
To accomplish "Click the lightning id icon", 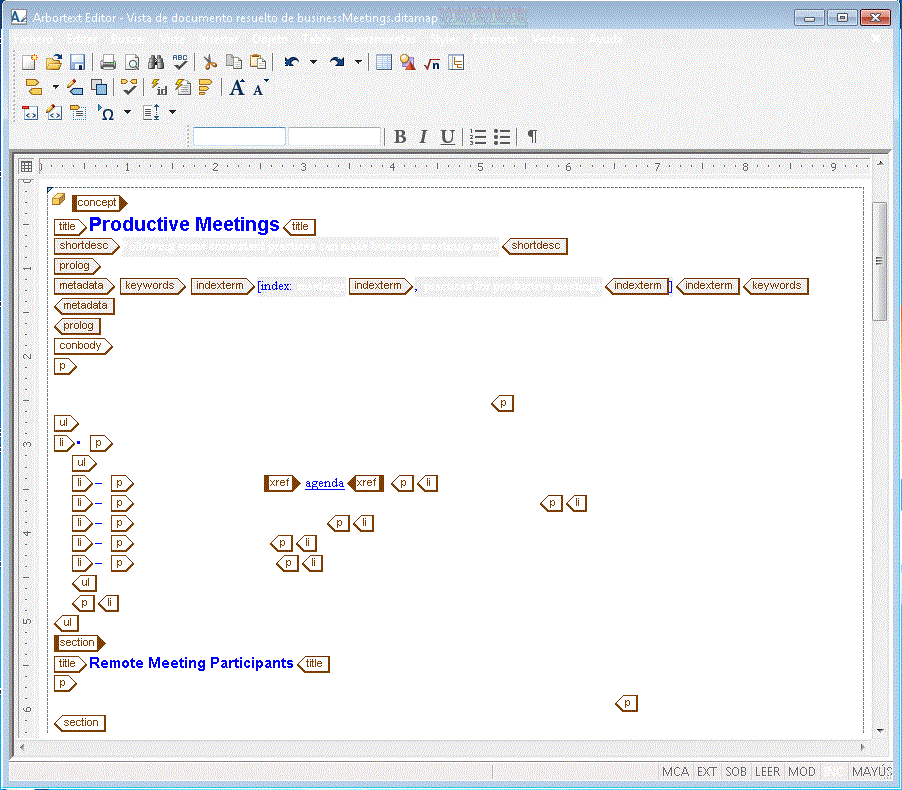I will pos(159,87).
